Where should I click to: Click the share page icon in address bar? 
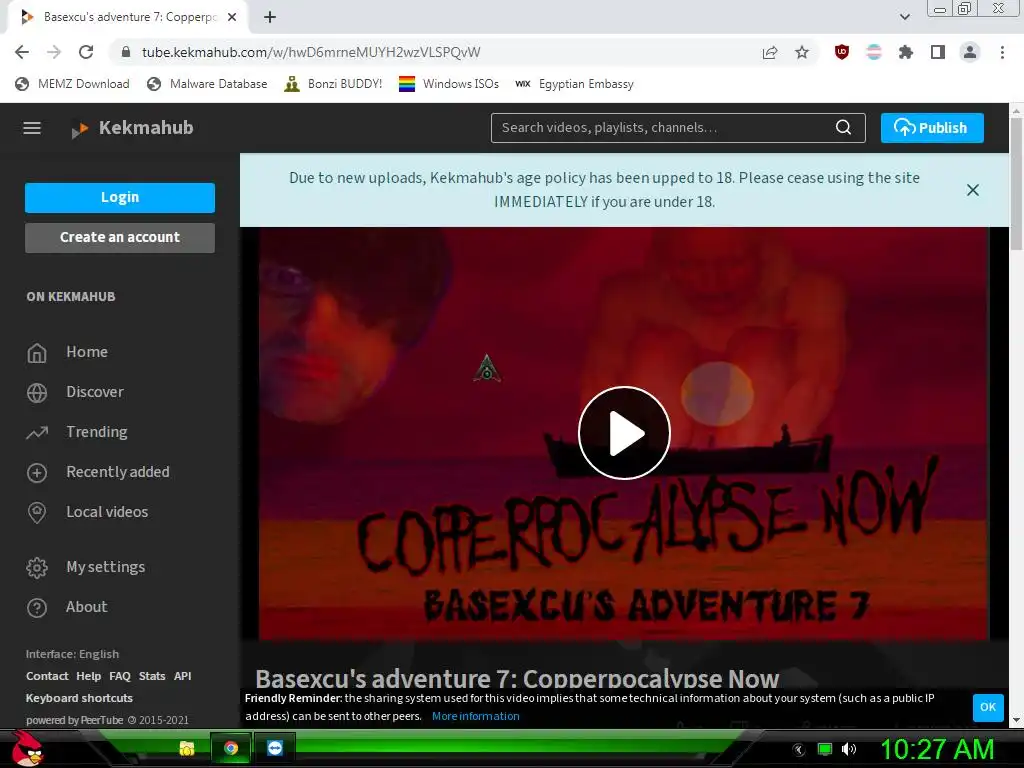(x=770, y=52)
